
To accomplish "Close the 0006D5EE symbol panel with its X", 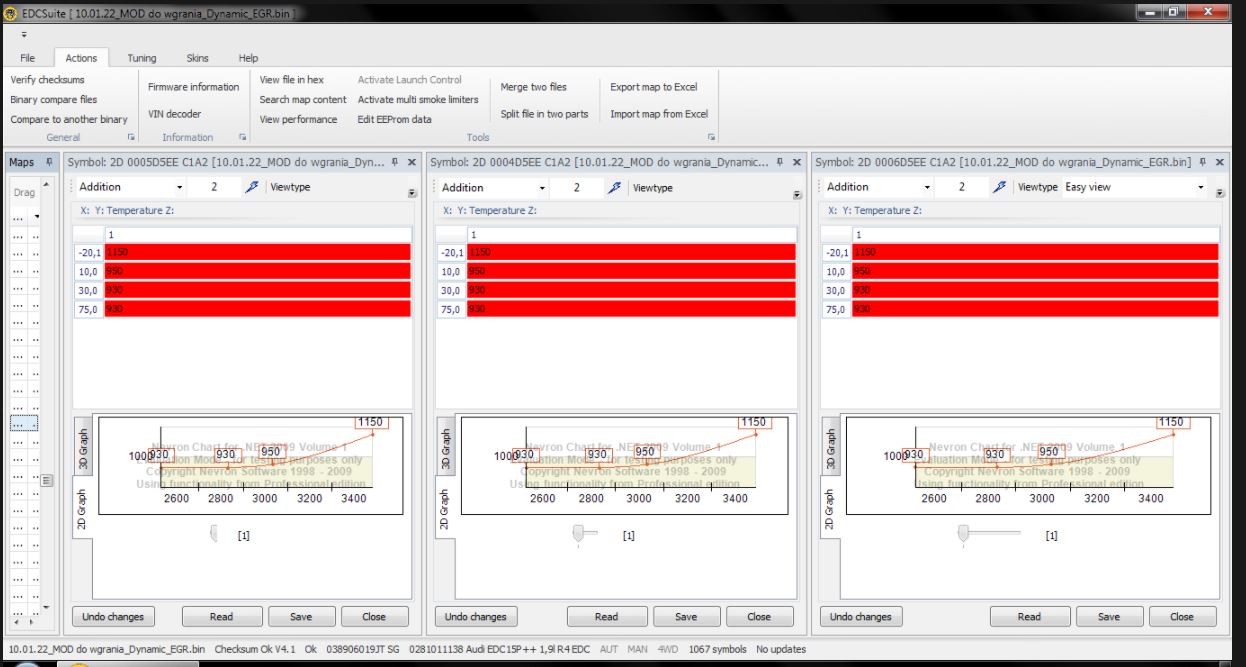I will (x=1220, y=162).
